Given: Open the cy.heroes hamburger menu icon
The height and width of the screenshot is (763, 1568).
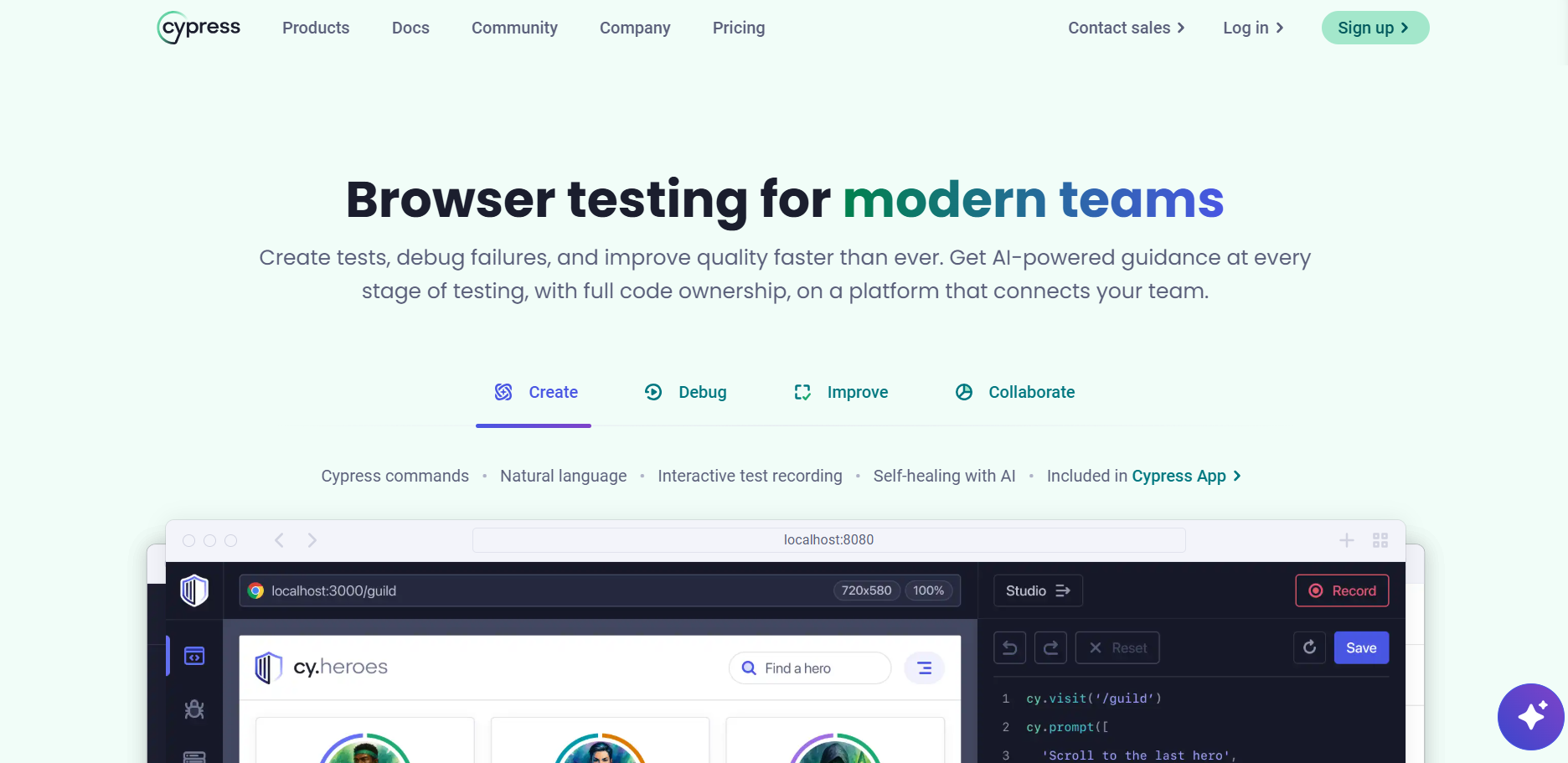Looking at the screenshot, I should tap(924, 668).
